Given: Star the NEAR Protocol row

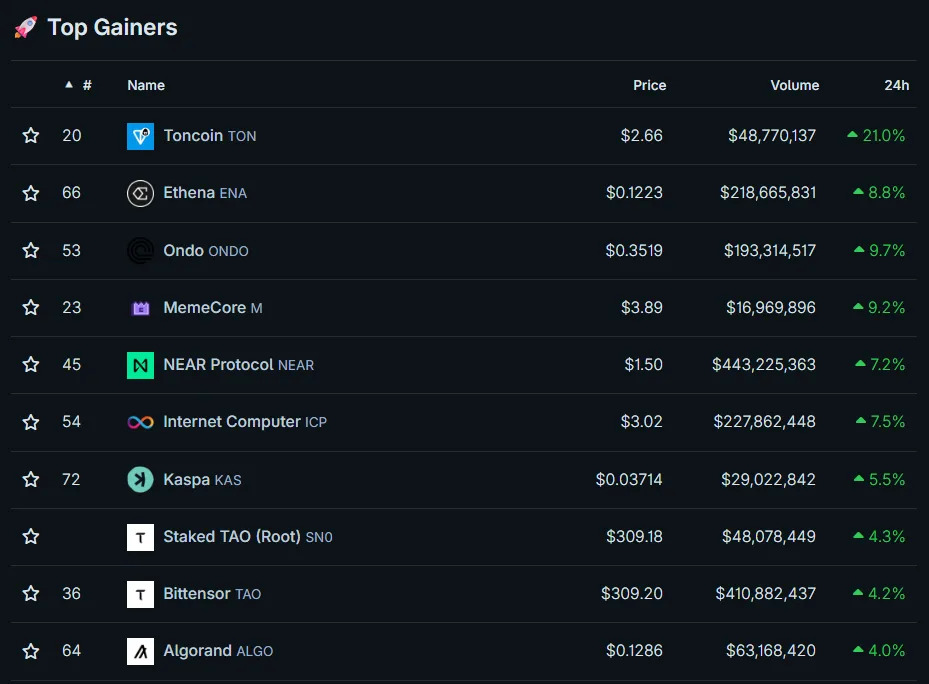Looking at the screenshot, I should pyautogui.click(x=31, y=365).
